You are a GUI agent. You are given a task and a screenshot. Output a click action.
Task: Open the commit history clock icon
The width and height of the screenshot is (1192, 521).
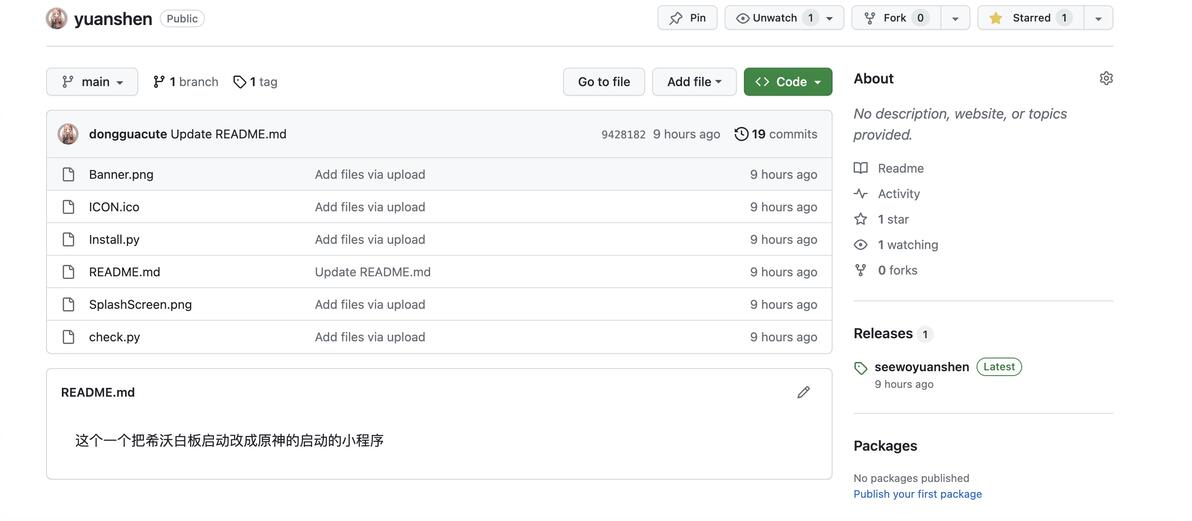click(x=741, y=134)
